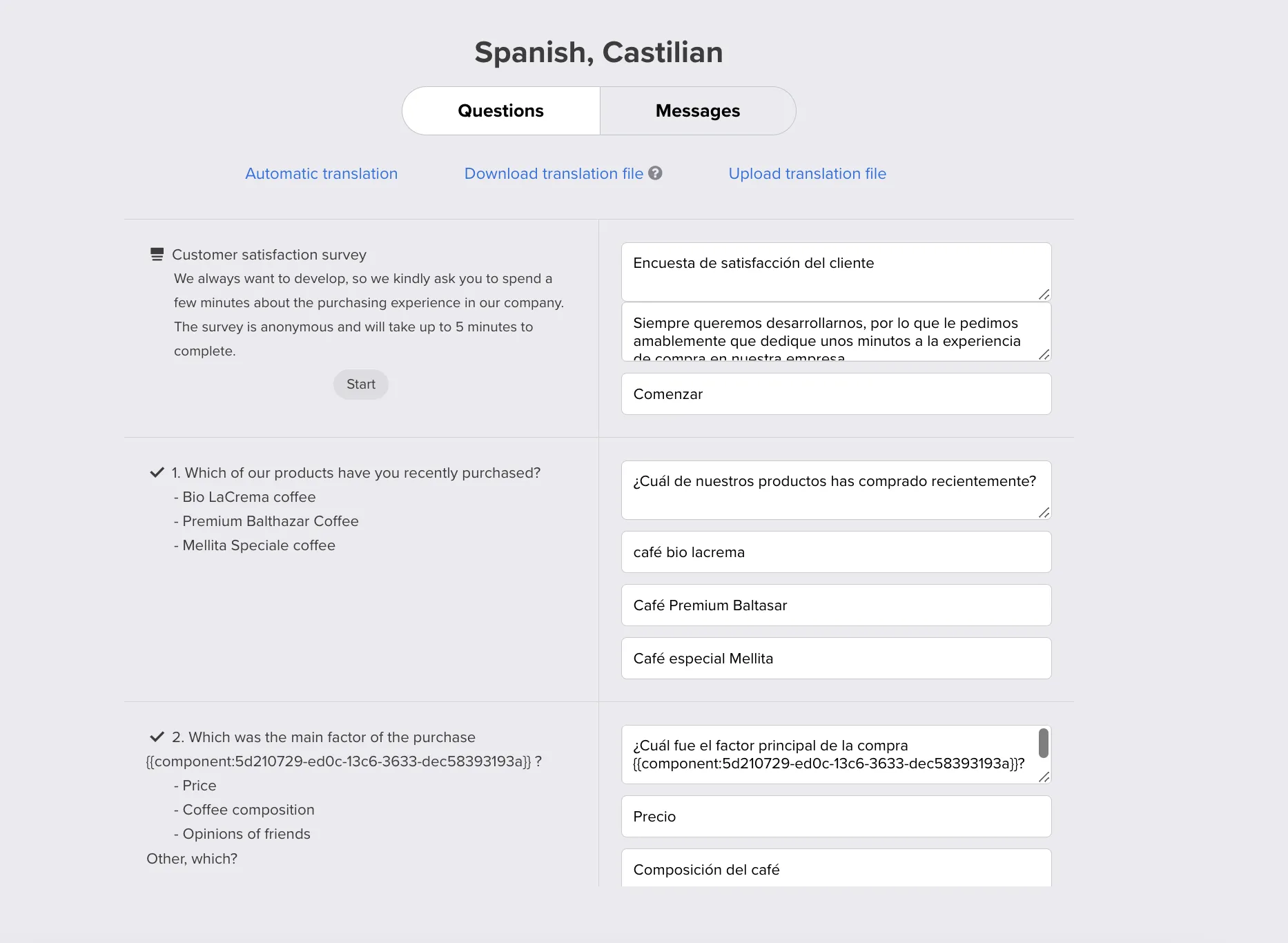
Task: Click Download translation file
Action: click(x=552, y=173)
